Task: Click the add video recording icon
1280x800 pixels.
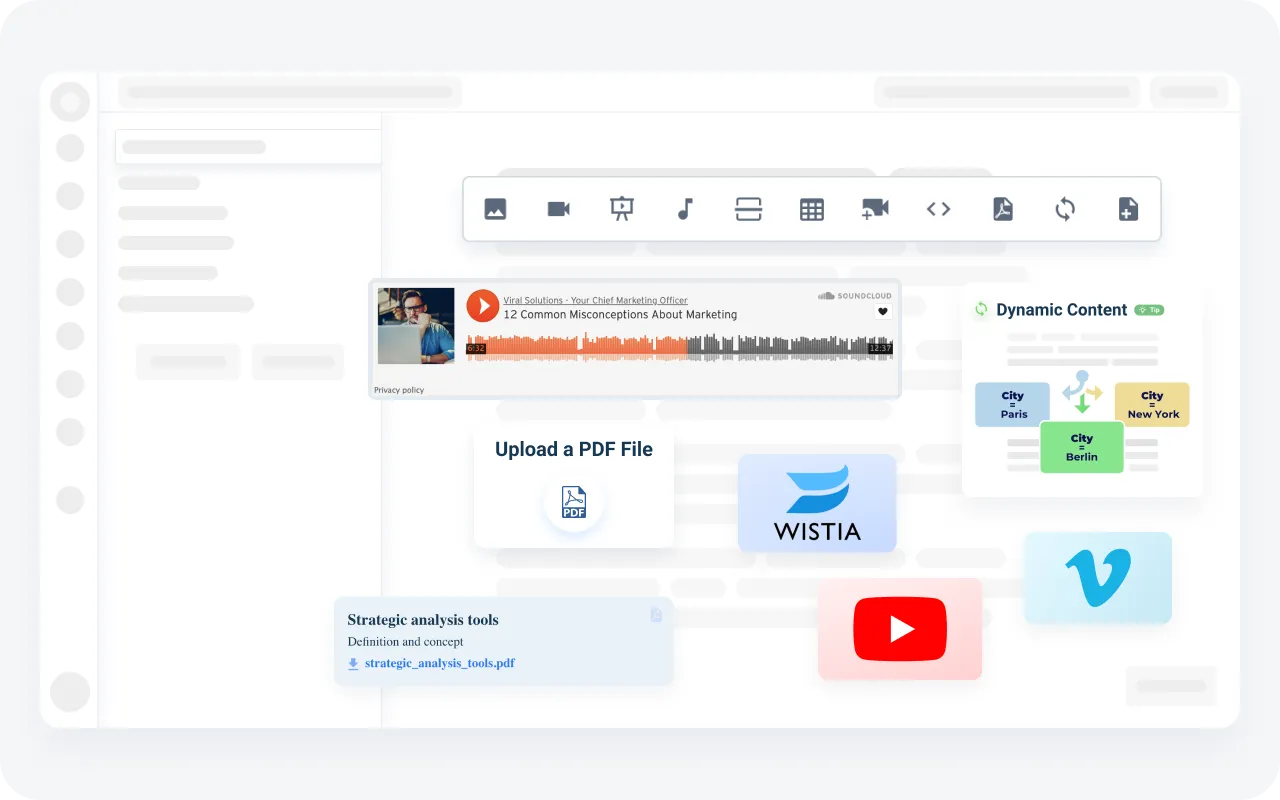Action: (875, 209)
